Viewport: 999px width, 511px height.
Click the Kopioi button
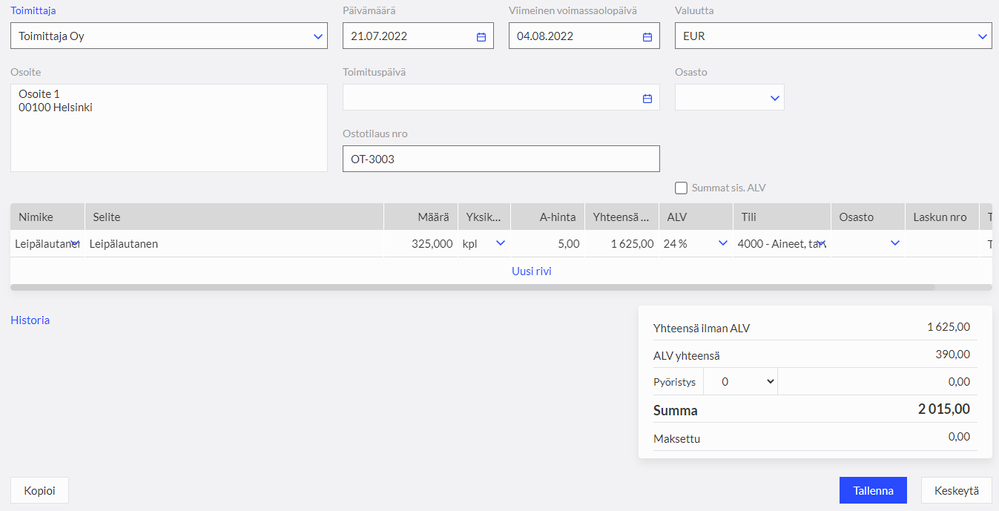pos(40,490)
